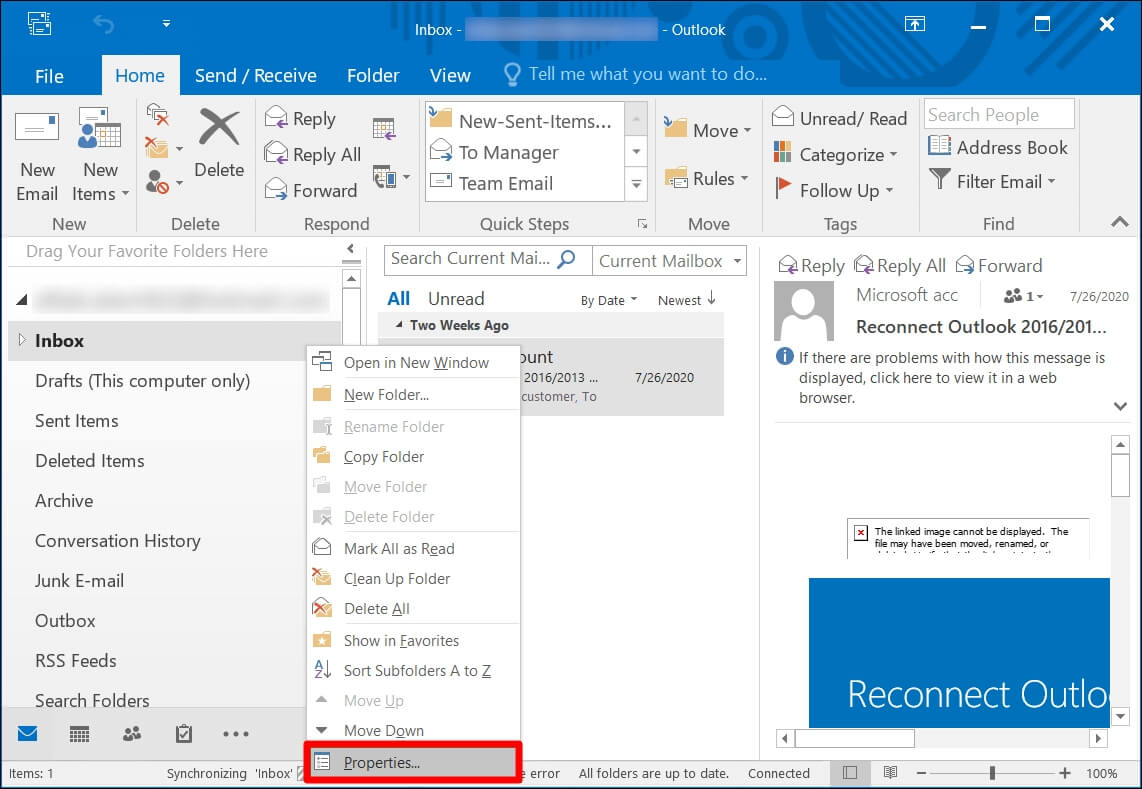The width and height of the screenshot is (1142, 789).
Task: Click the Search People field
Action: (x=999, y=114)
